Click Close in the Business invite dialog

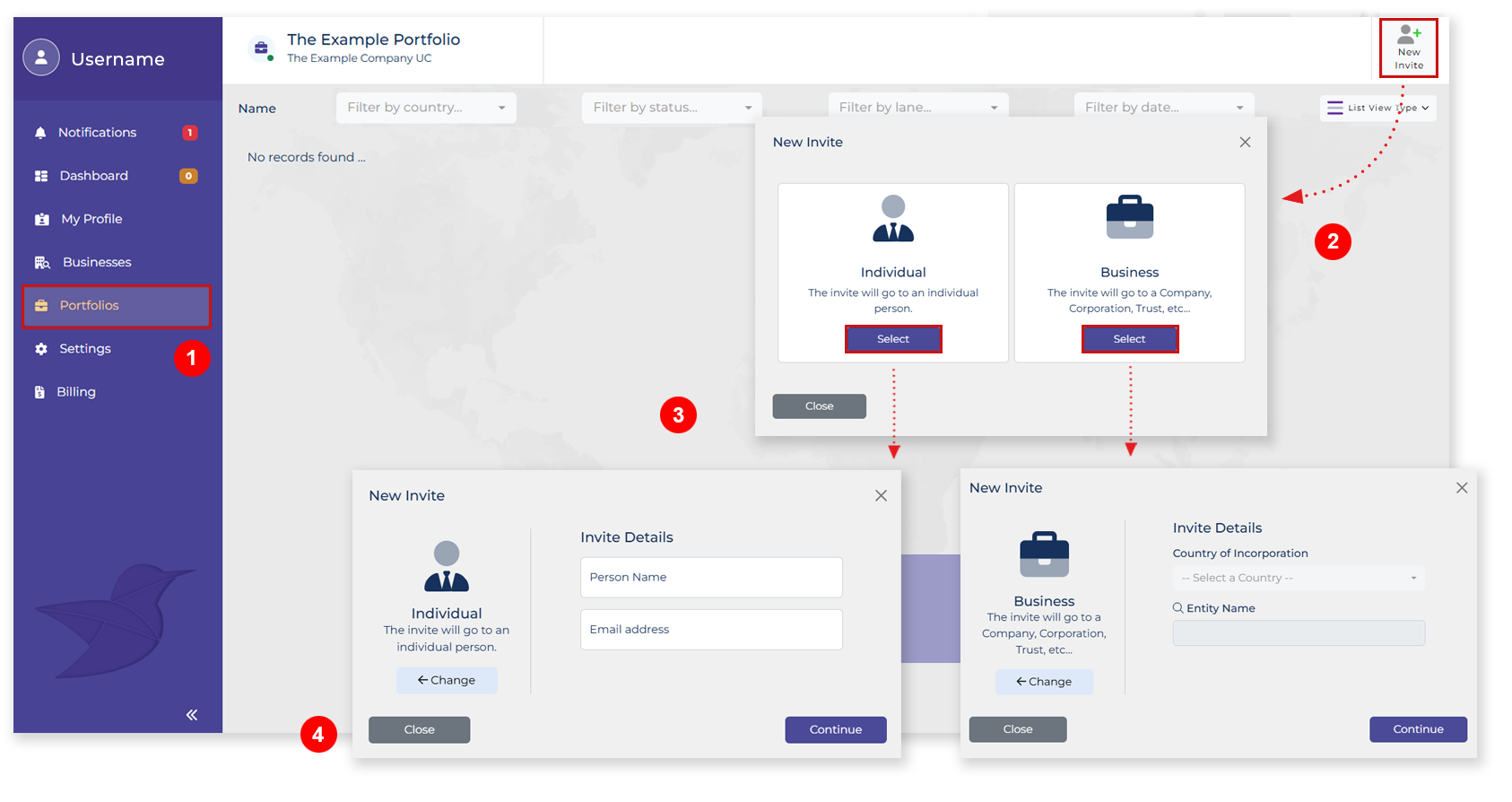tap(1018, 729)
